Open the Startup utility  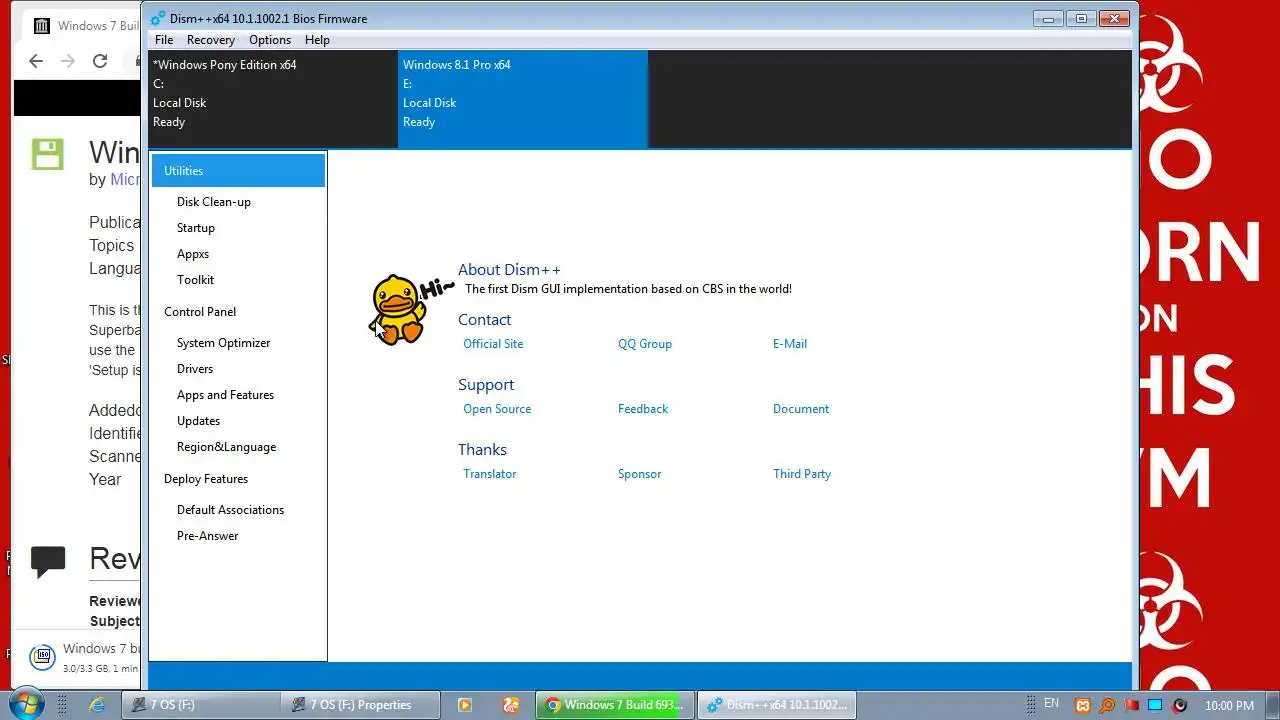[x=196, y=228]
